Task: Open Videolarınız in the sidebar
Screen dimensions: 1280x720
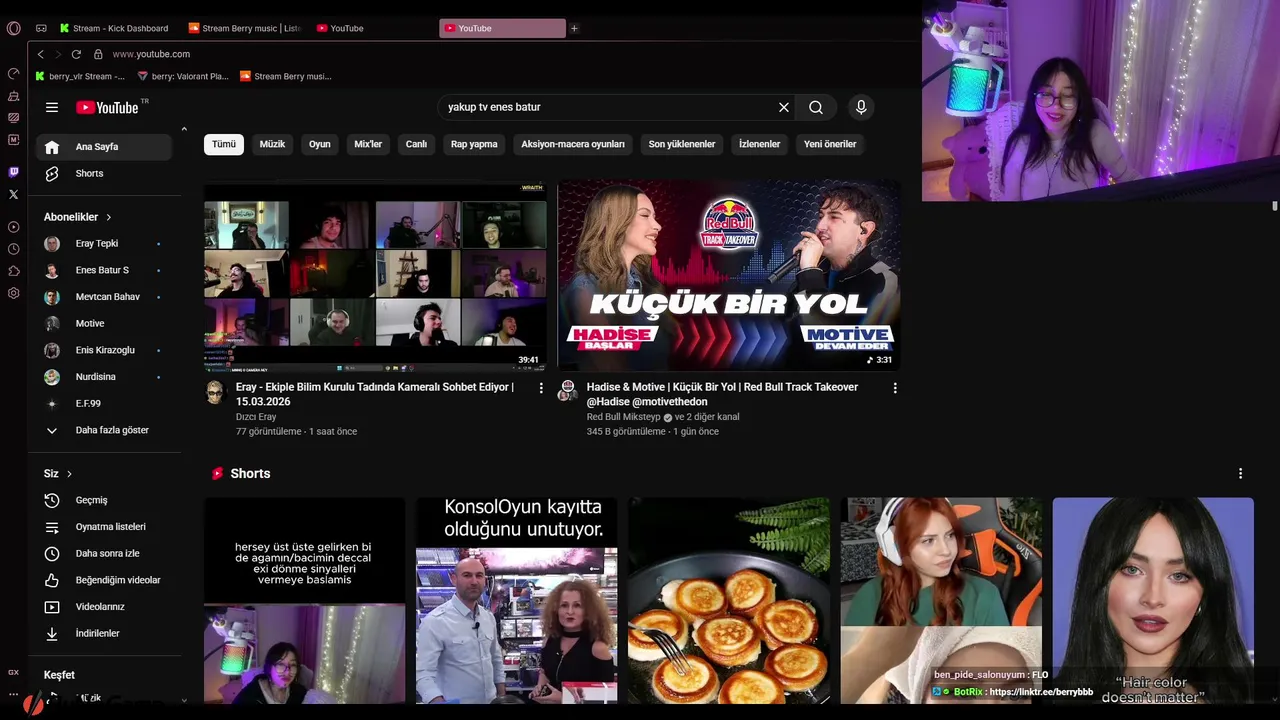Action: pos(104,607)
